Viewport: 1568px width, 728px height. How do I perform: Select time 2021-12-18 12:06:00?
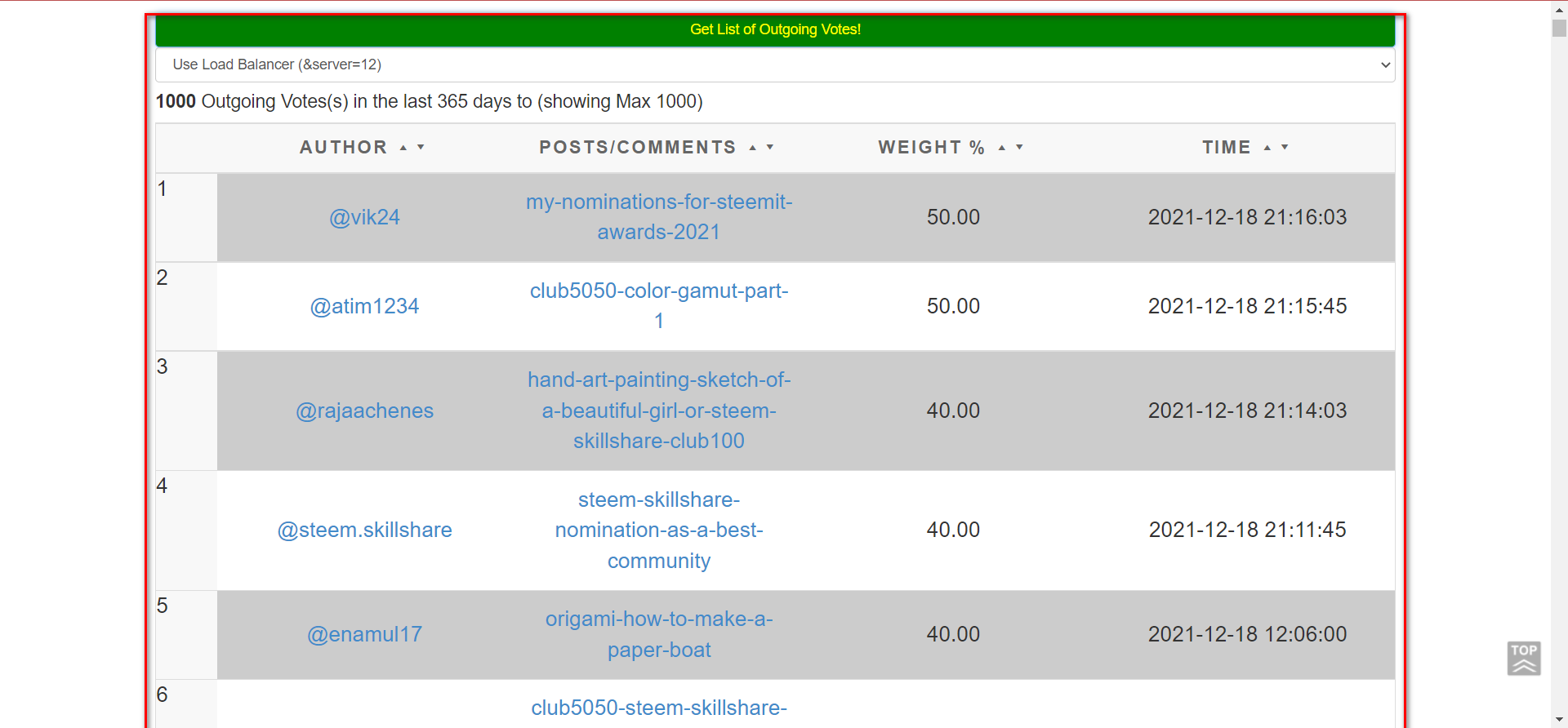pos(1247,634)
